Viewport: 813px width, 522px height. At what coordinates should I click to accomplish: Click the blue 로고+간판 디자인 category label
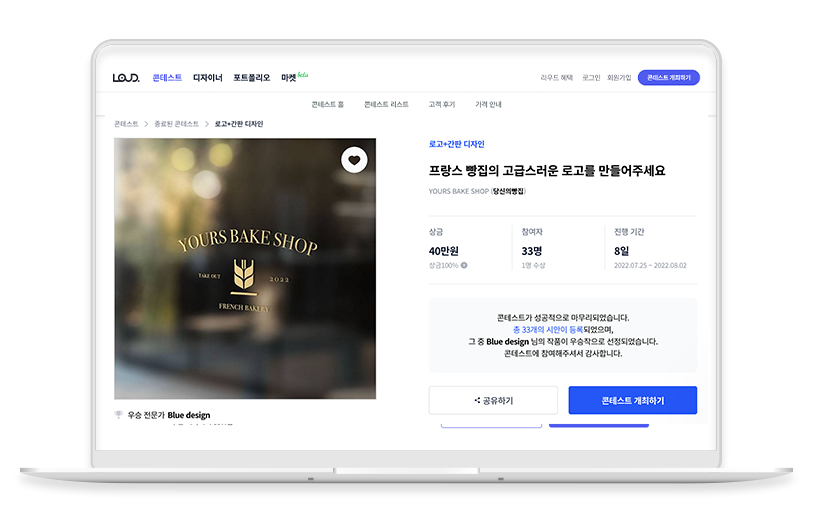click(456, 144)
